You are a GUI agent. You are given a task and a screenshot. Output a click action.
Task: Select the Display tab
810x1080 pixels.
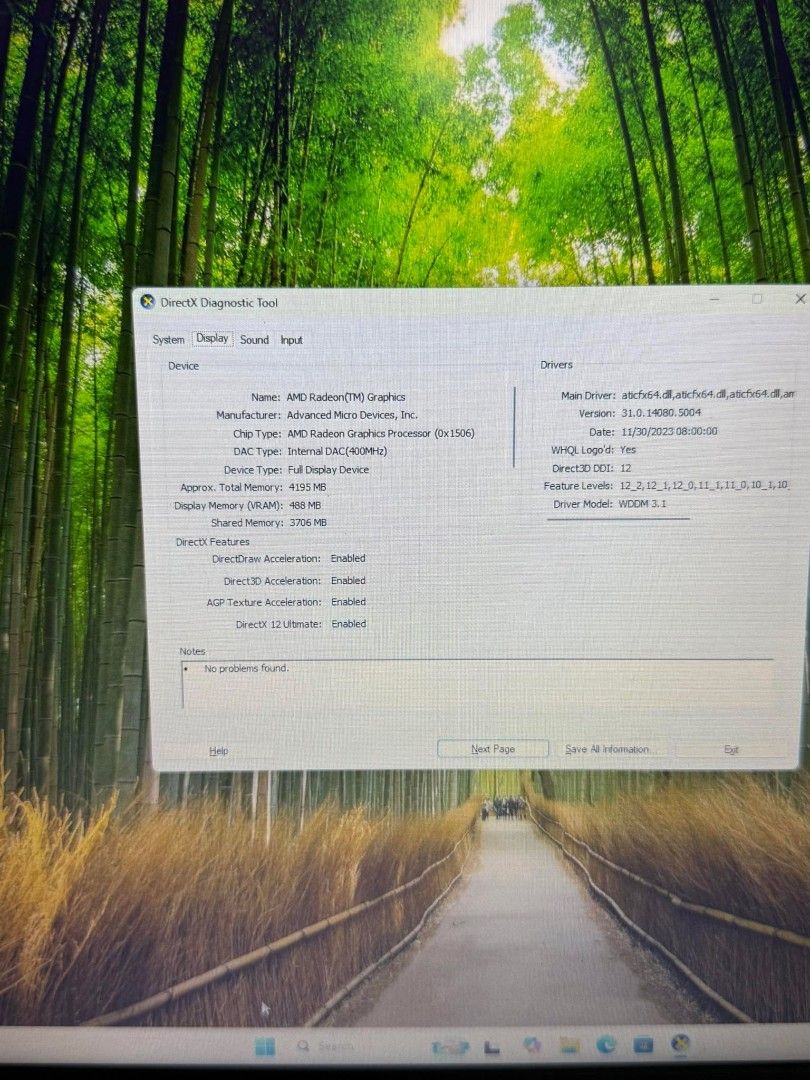pyautogui.click(x=212, y=338)
